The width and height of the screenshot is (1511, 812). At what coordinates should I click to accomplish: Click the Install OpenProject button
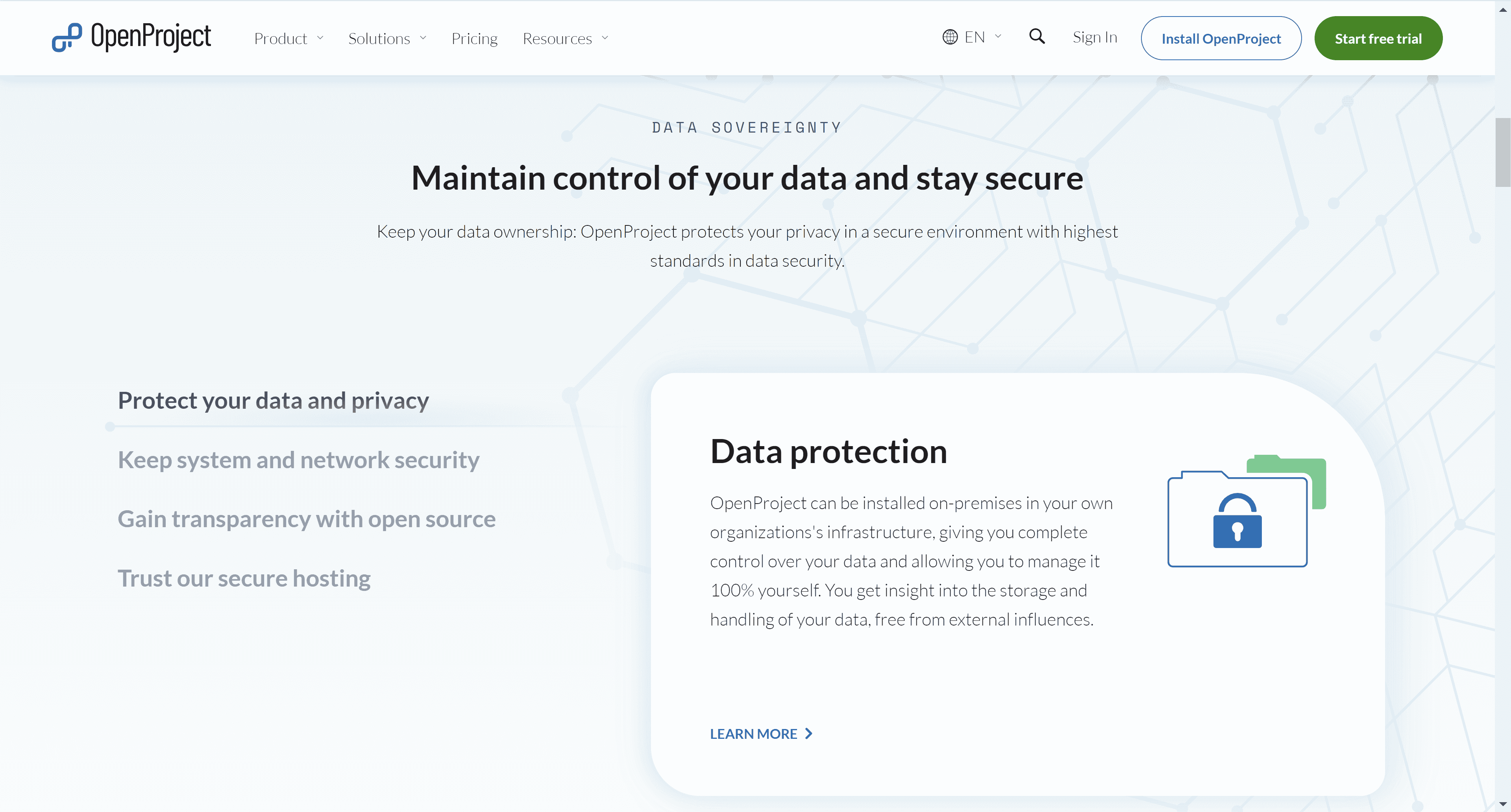point(1221,37)
